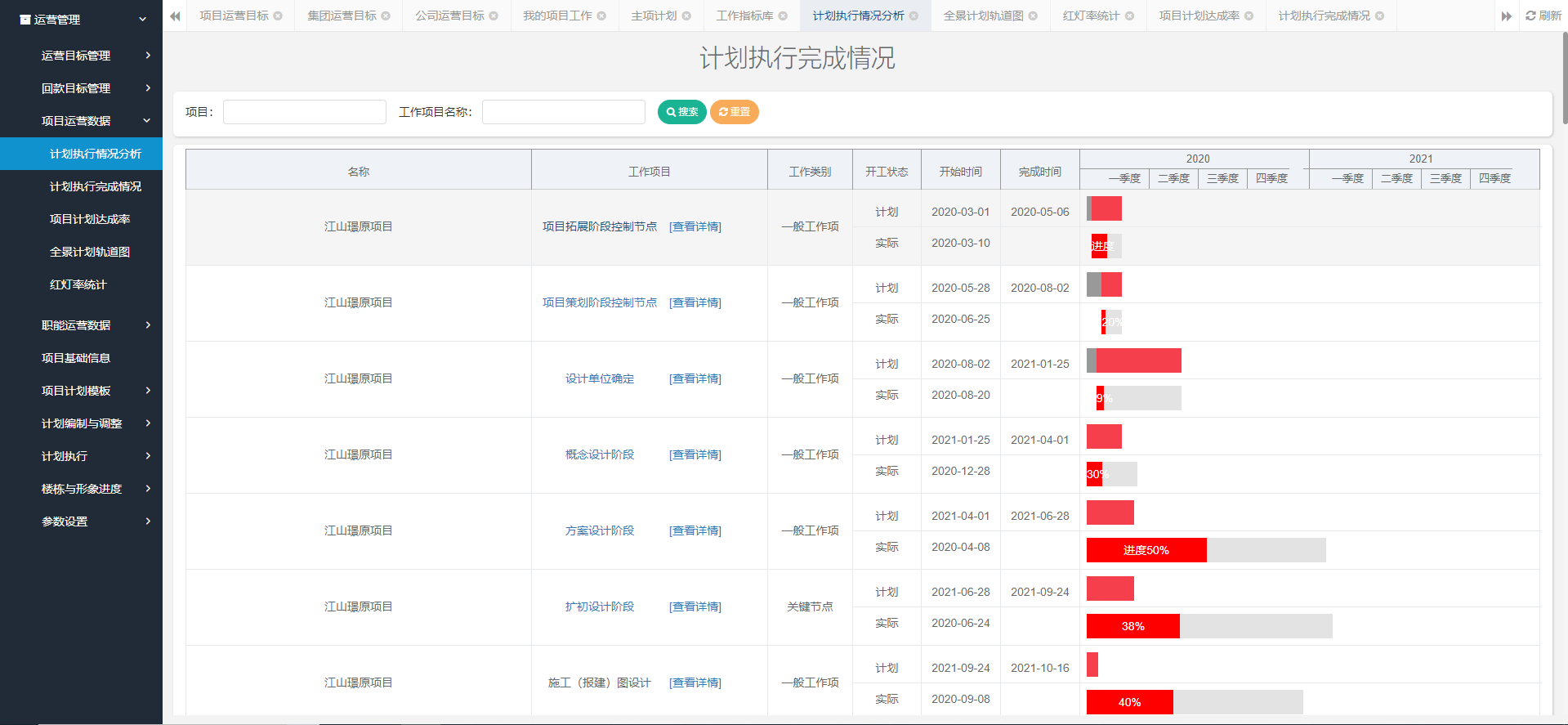Image resolution: width=1568 pixels, height=725 pixels.
Task: Close the 全景计划轨道图 tab
Action: tap(1033, 16)
